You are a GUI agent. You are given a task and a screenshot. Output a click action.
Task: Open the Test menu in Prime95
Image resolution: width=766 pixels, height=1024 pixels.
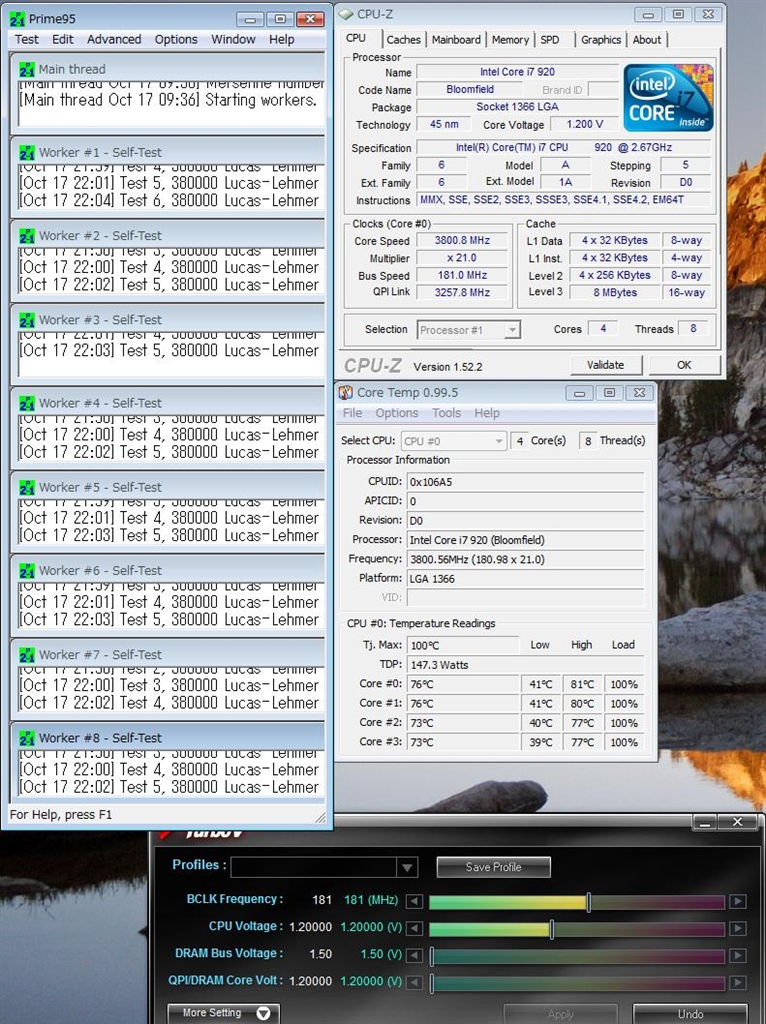click(27, 39)
